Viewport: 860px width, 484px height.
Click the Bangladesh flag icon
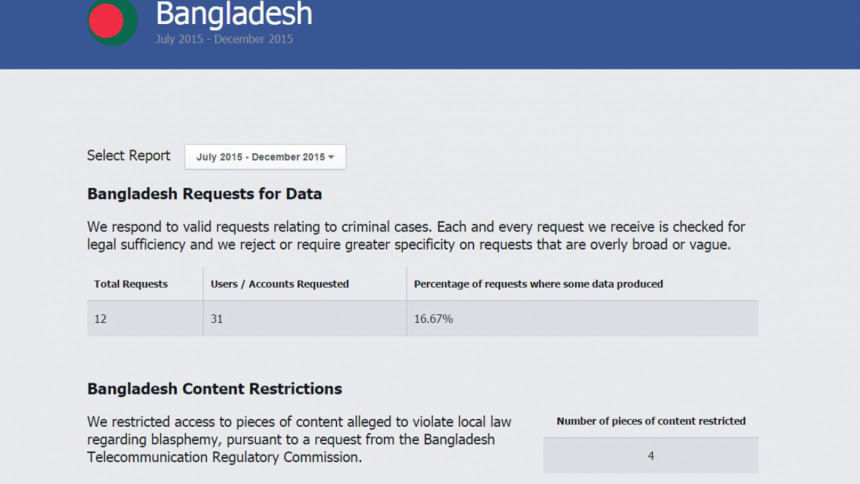coord(112,20)
